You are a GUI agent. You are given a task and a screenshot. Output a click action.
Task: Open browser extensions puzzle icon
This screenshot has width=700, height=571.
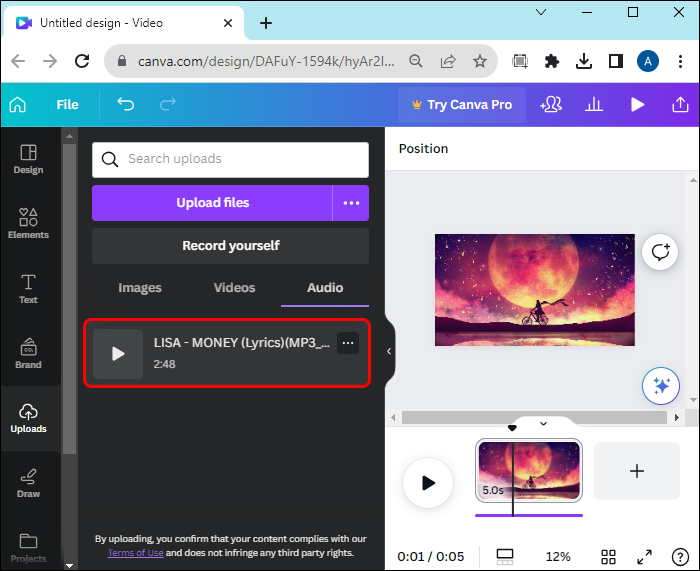[x=552, y=61]
